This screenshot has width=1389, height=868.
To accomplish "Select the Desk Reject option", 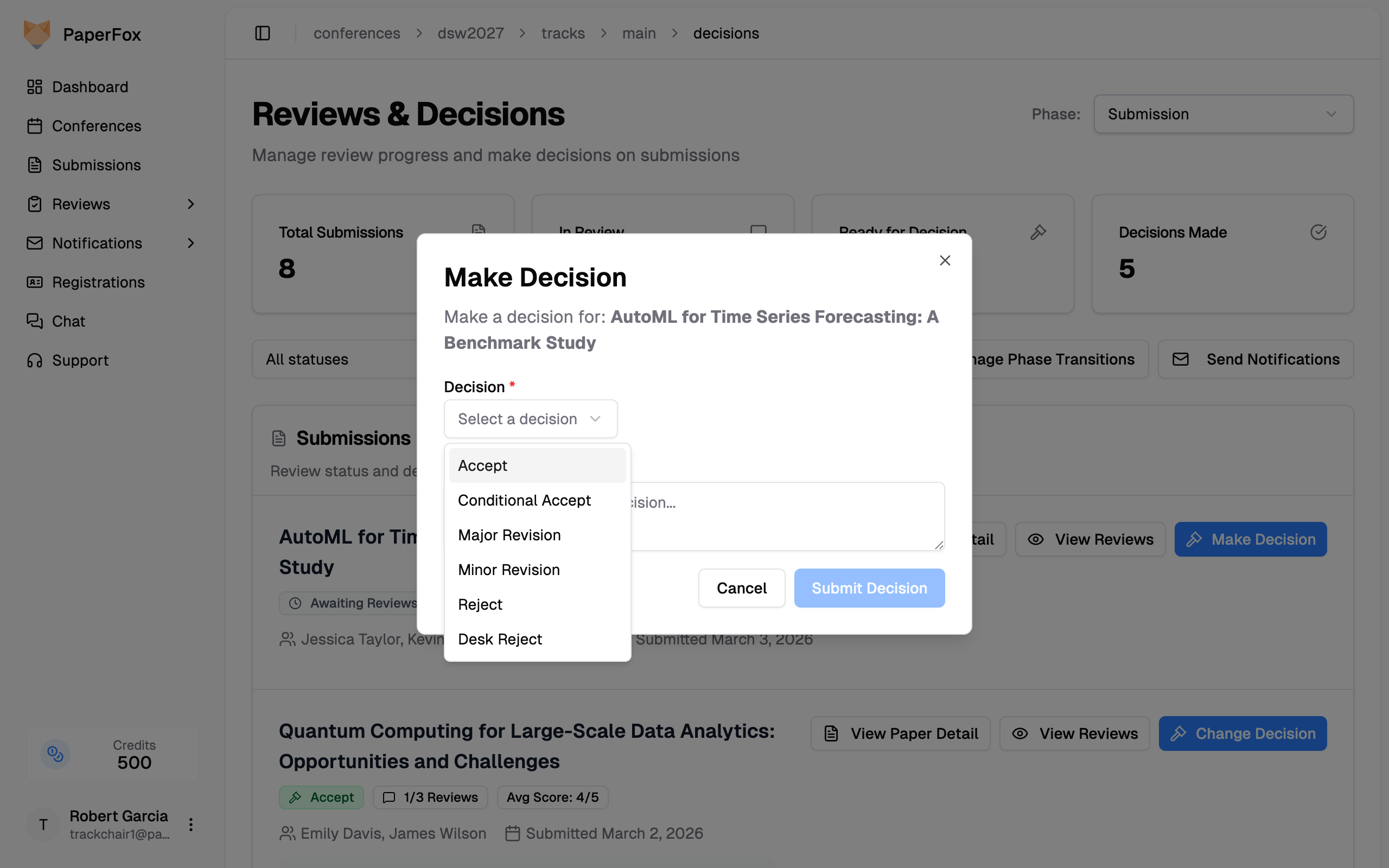I will click(x=500, y=639).
